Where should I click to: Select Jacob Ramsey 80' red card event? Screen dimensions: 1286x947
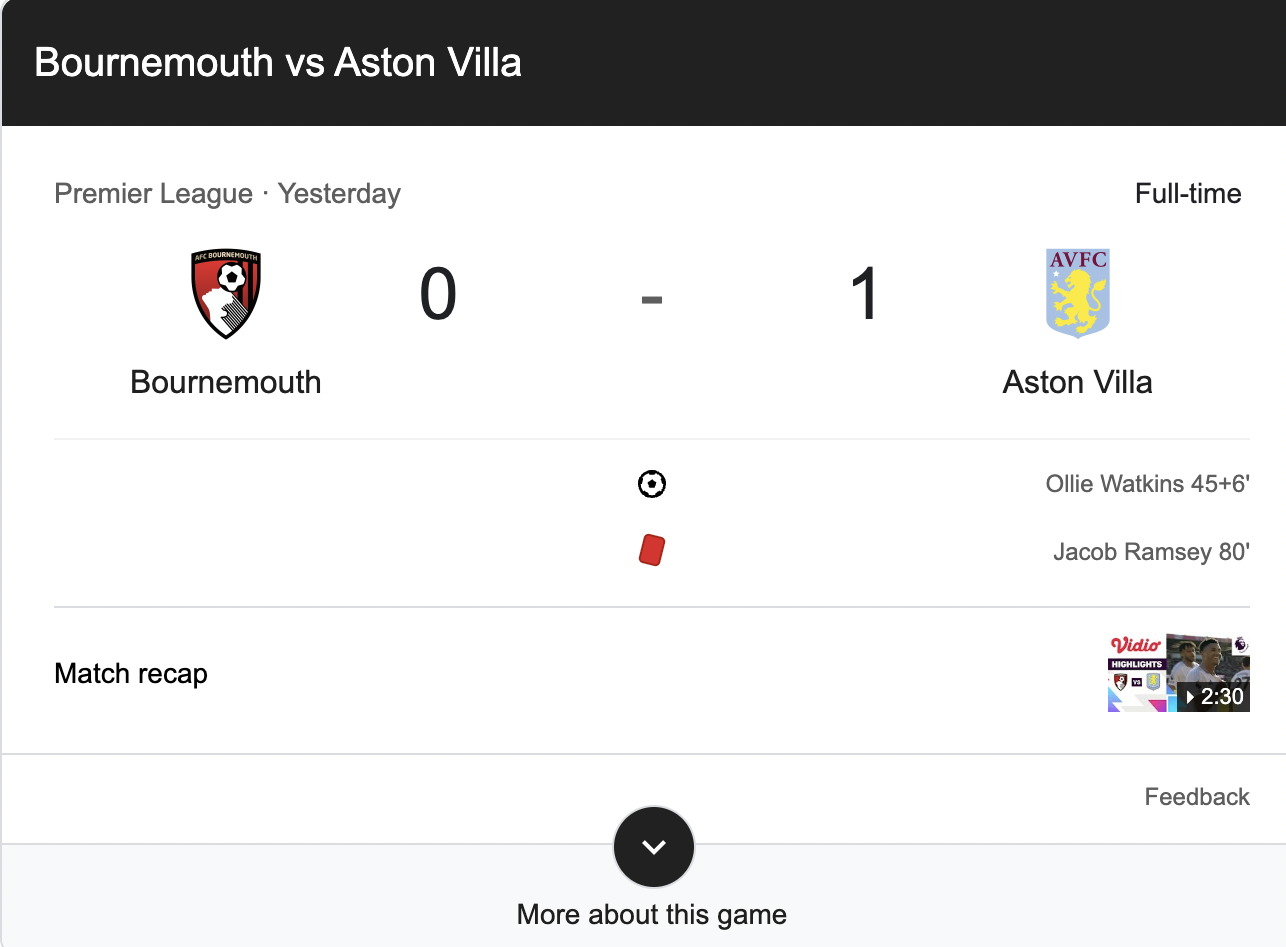click(x=1152, y=551)
